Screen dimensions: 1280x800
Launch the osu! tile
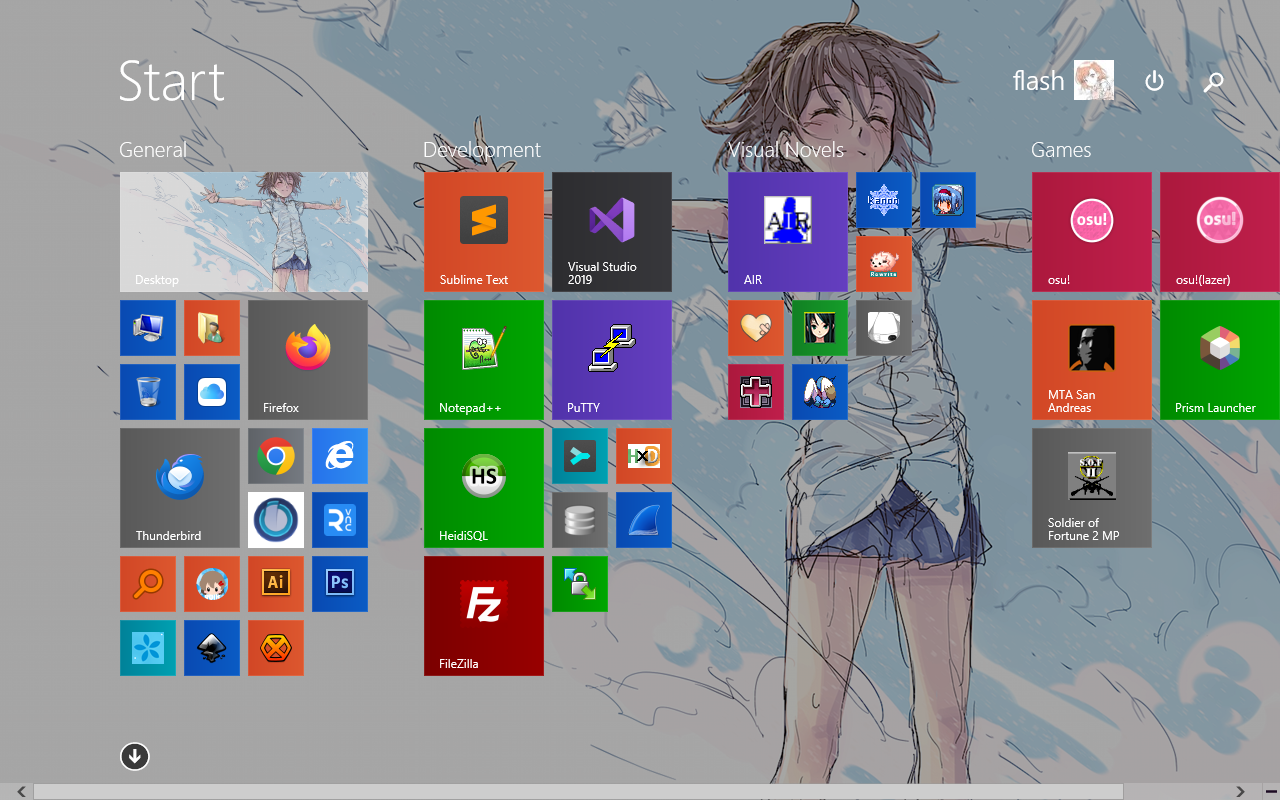[1092, 232]
